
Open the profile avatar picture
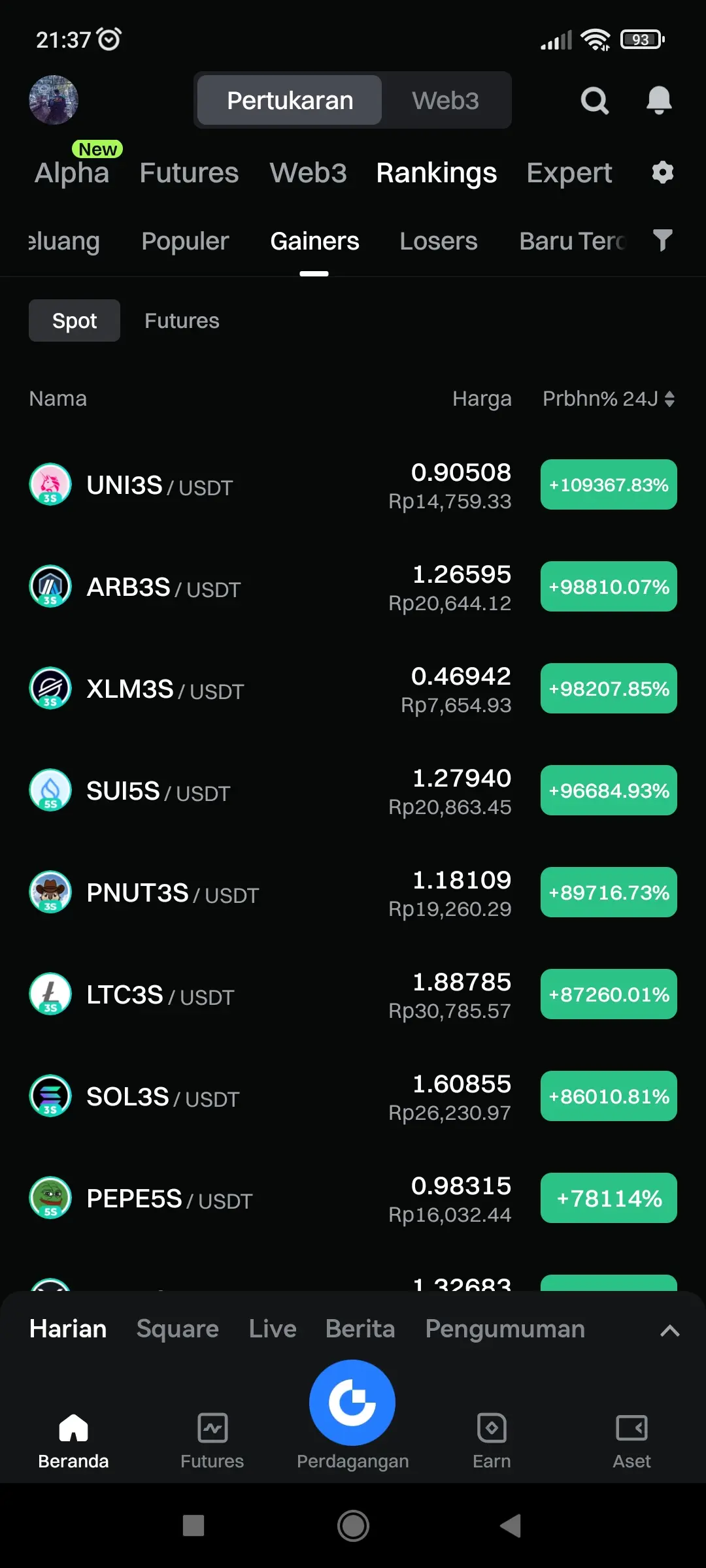tap(54, 100)
